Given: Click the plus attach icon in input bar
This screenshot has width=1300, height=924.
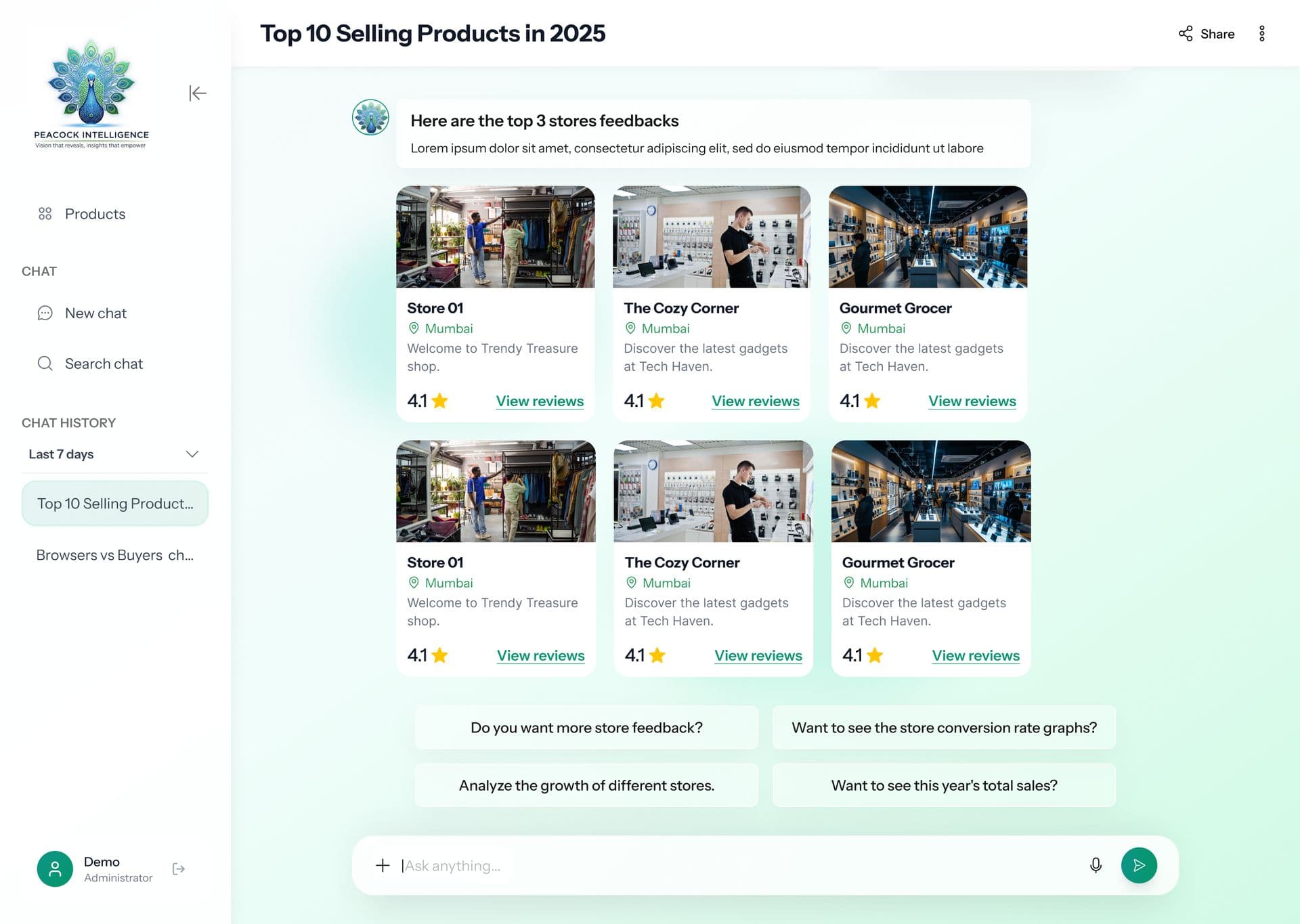Looking at the screenshot, I should [383, 866].
